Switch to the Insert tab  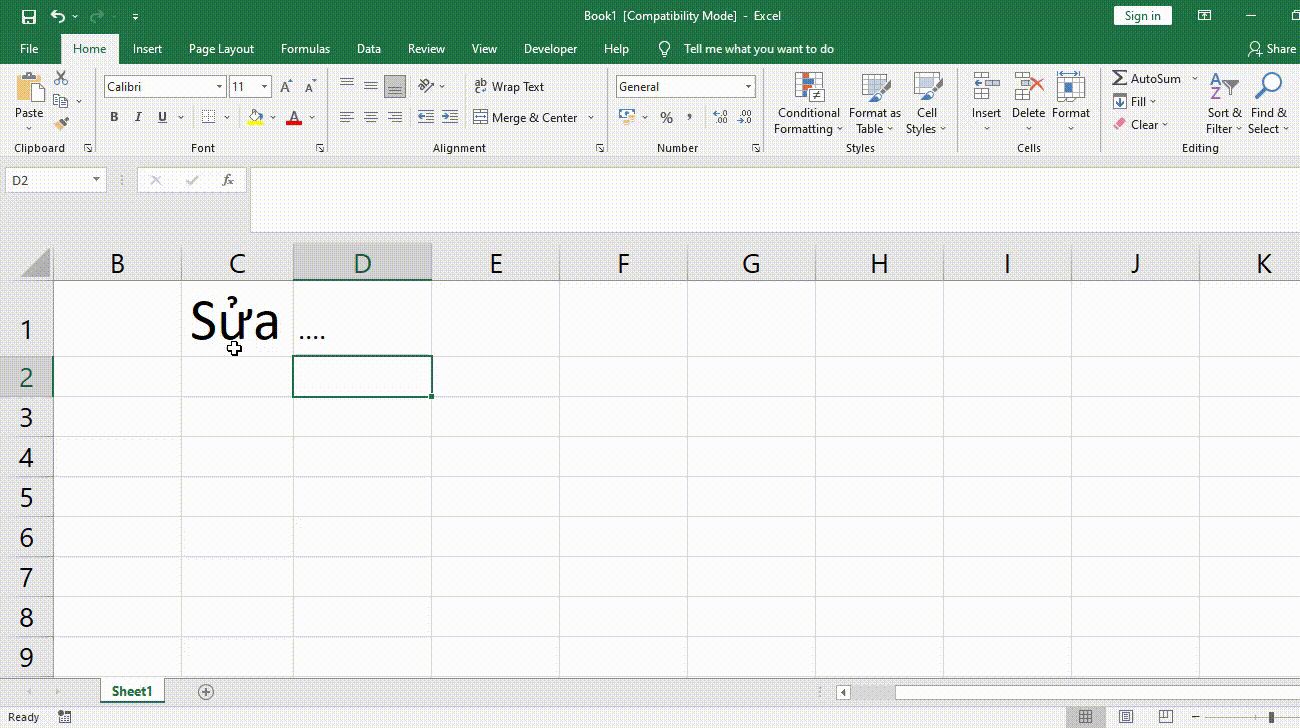click(x=147, y=49)
